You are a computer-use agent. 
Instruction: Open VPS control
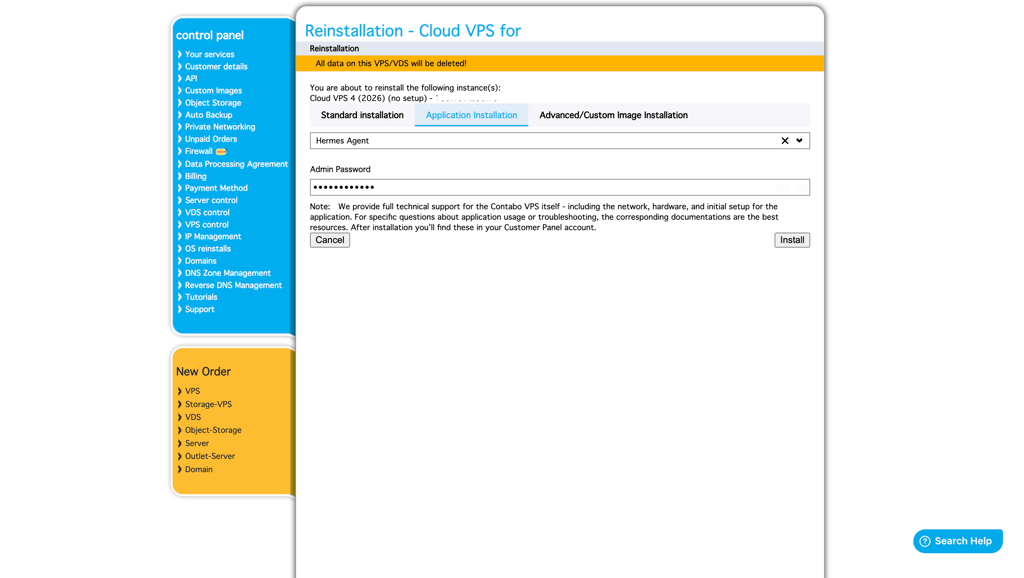(x=206, y=225)
